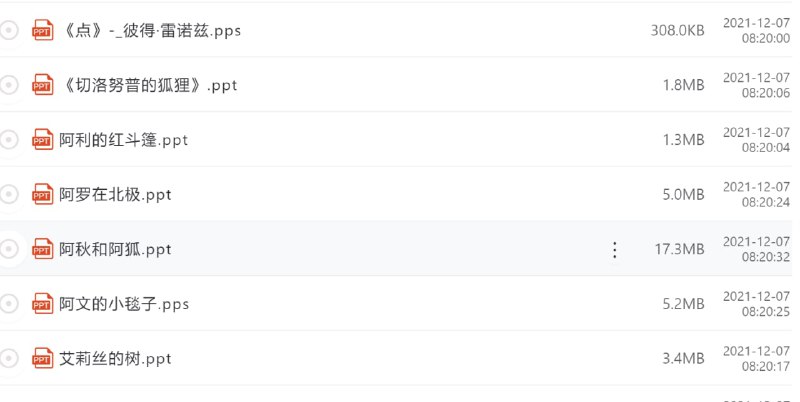Toggle the selection circle for 《切洛努普的狐狸》.ppt
Image resolution: width=800 pixels, height=402 pixels.
point(9,85)
